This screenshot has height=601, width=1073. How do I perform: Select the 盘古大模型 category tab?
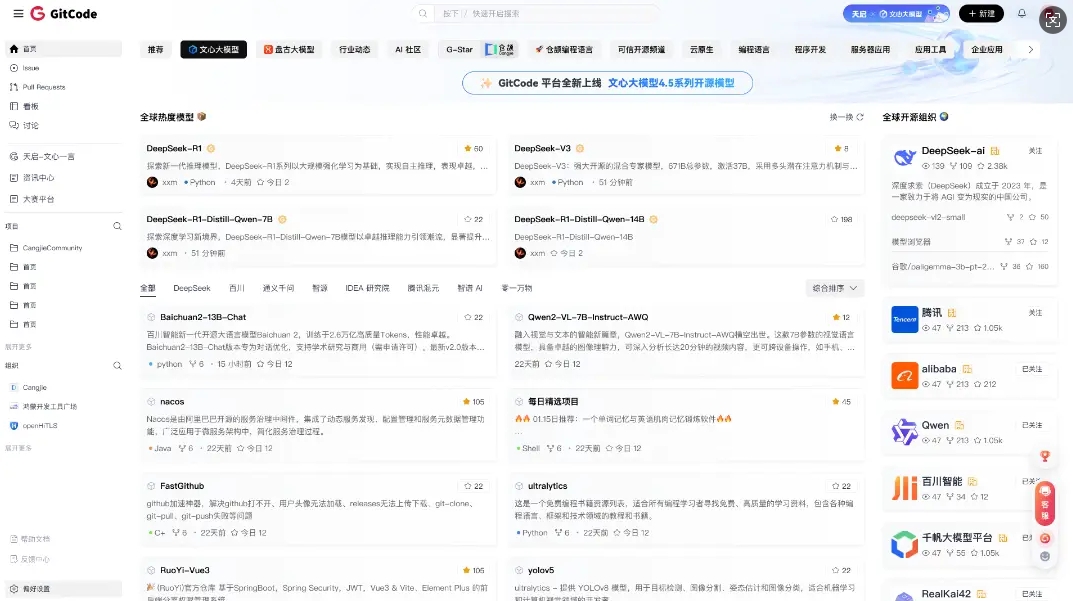click(289, 49)
